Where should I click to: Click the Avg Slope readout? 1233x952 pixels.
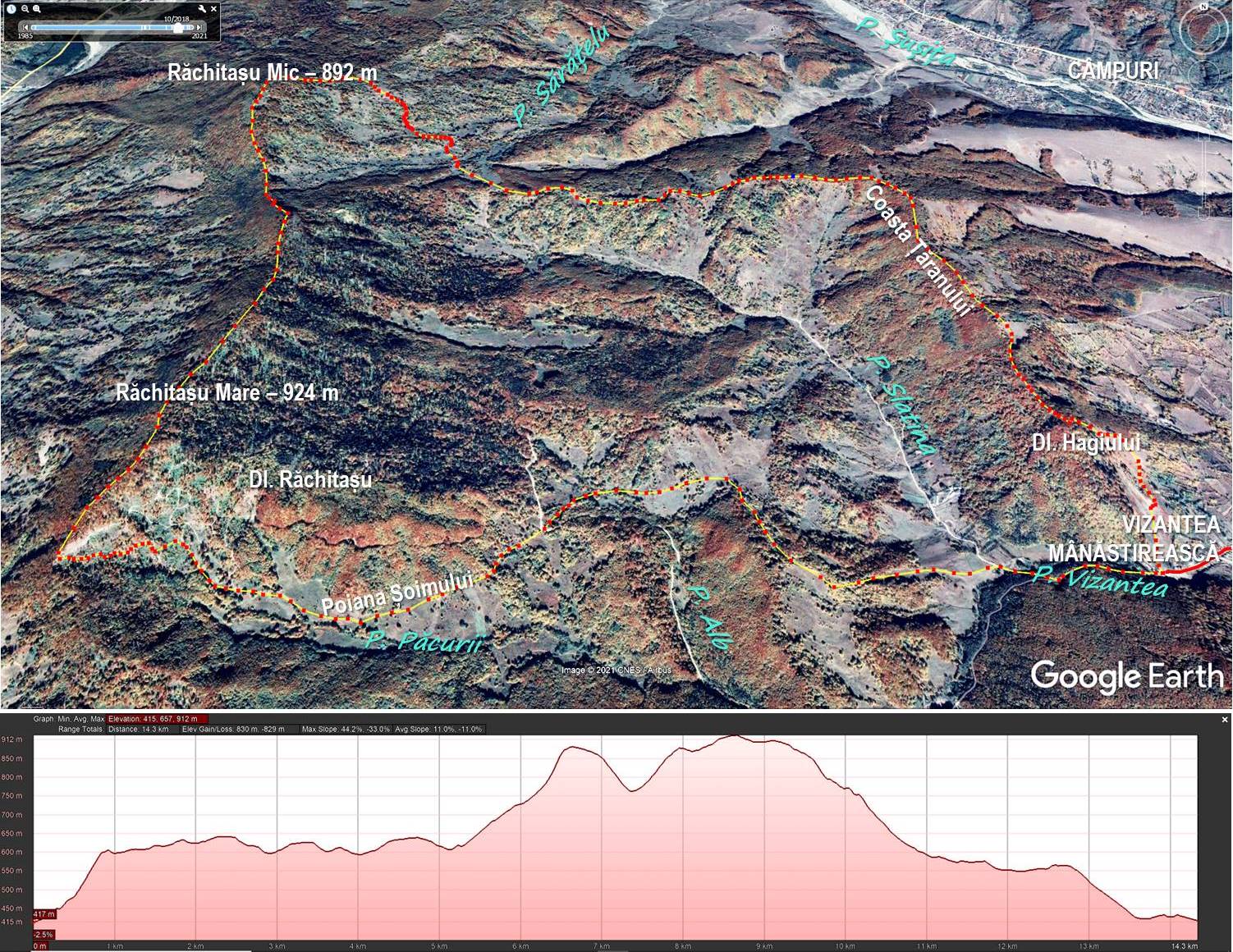pos(439,729)
